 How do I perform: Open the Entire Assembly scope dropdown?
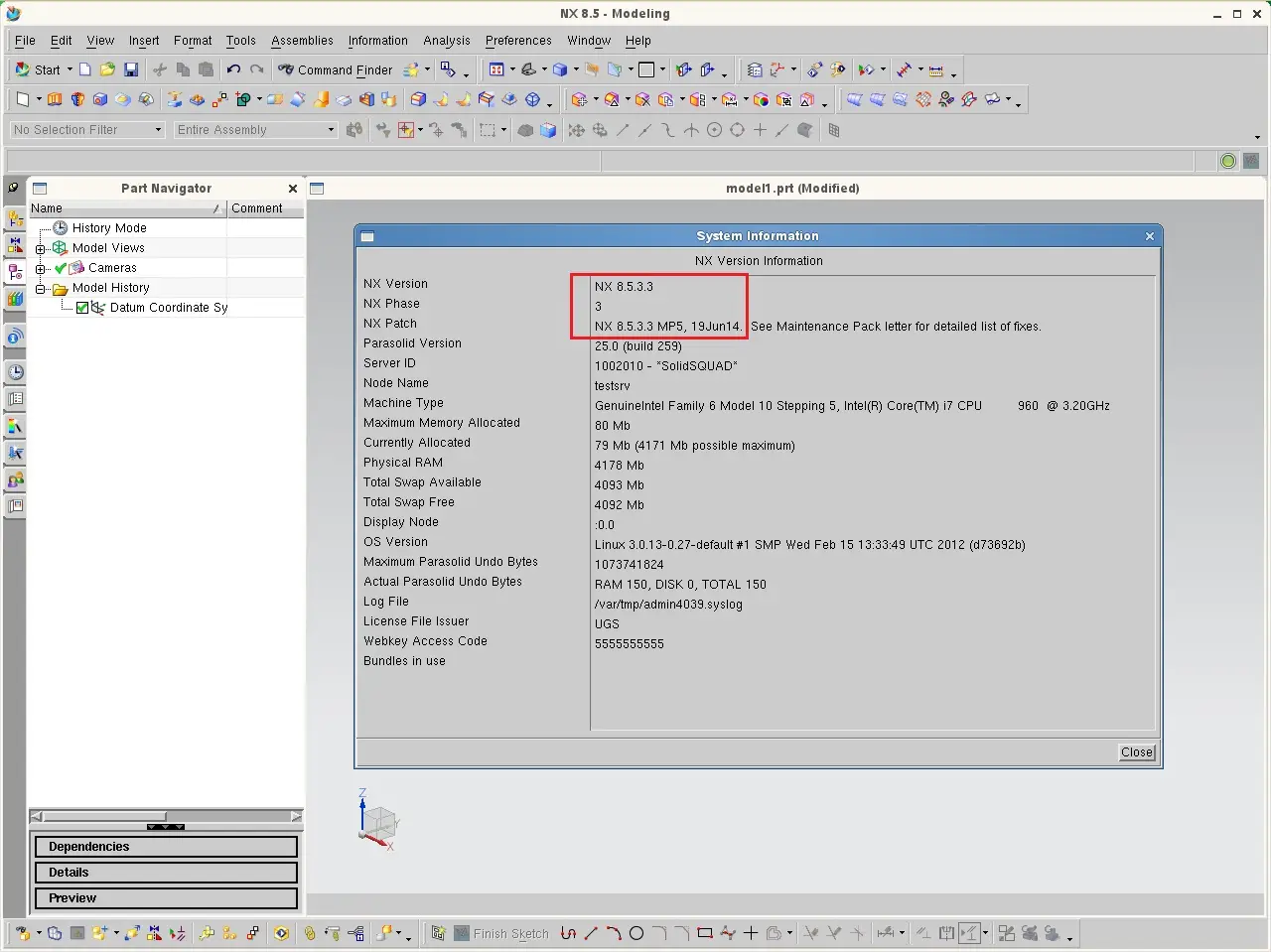click(x=256, y=130)
